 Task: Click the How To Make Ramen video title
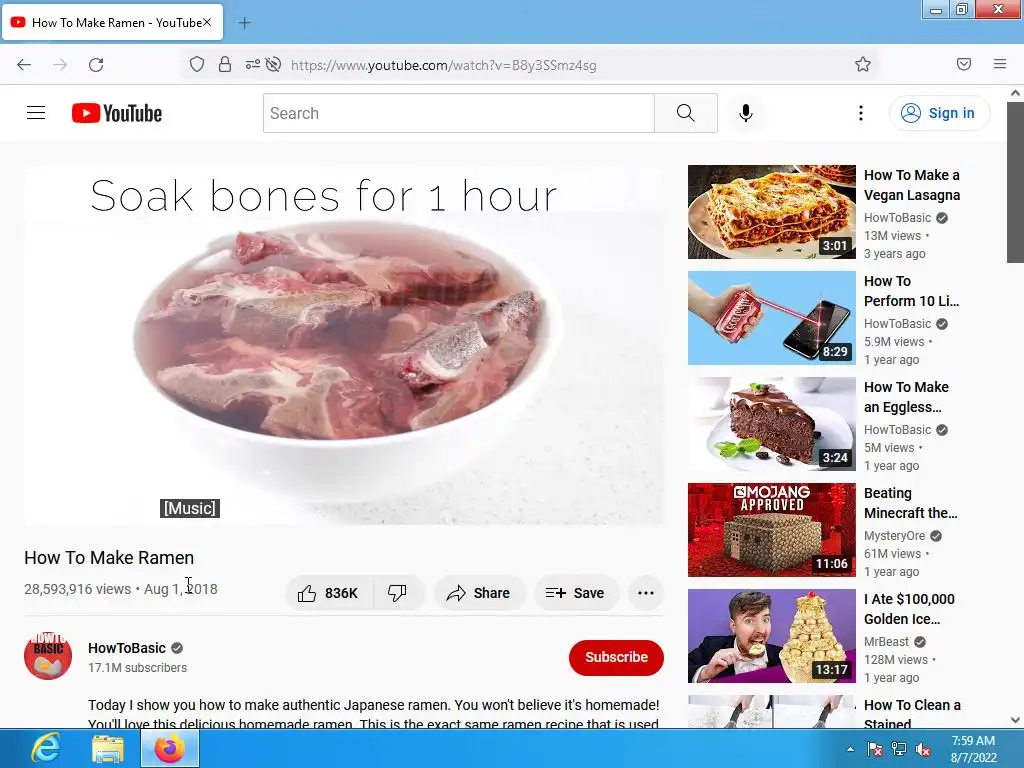pyautogui.click(x=109, y=558)
